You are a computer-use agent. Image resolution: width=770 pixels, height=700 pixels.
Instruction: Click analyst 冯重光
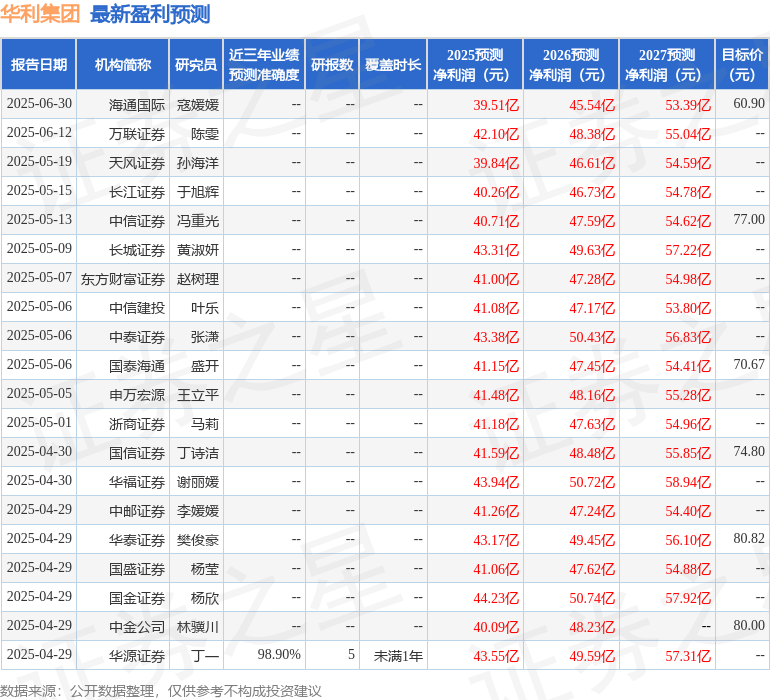(x=198, y=221)
